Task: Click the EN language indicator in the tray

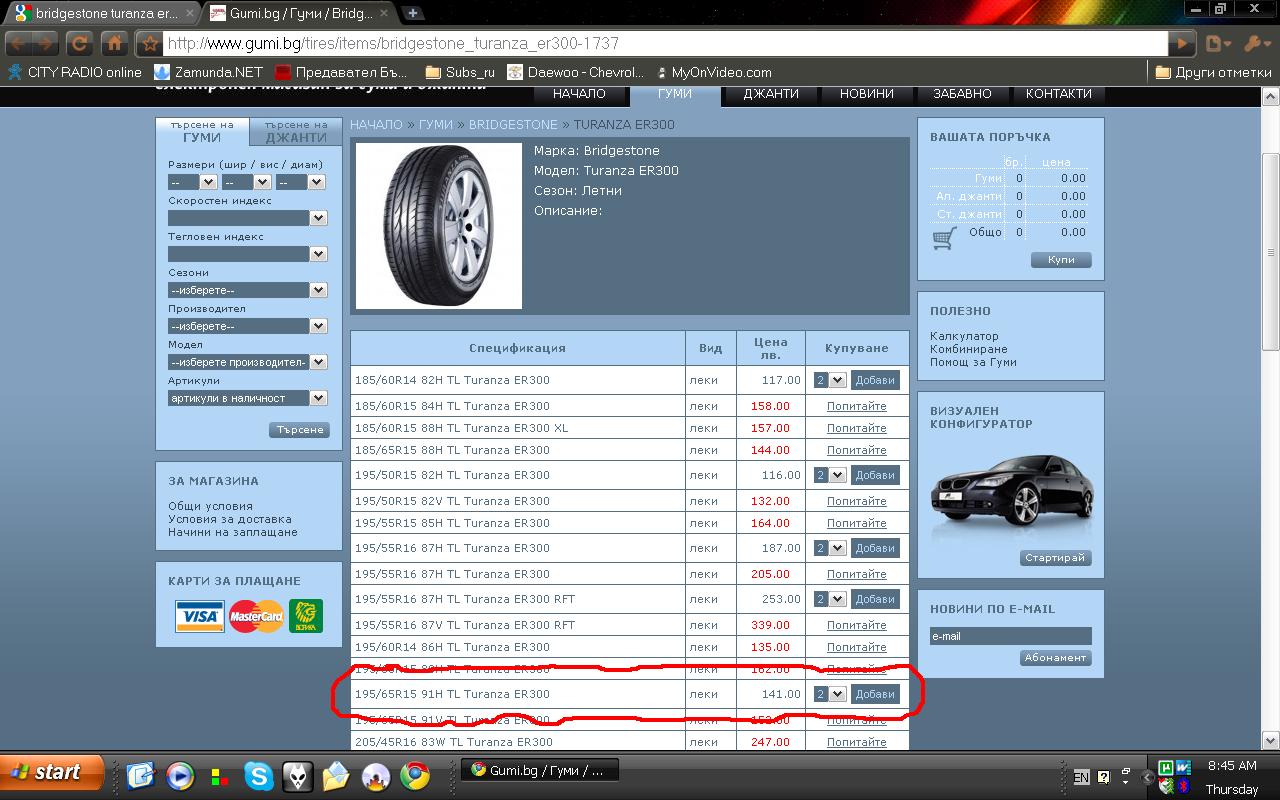Action: click(x=1081, y=777)
